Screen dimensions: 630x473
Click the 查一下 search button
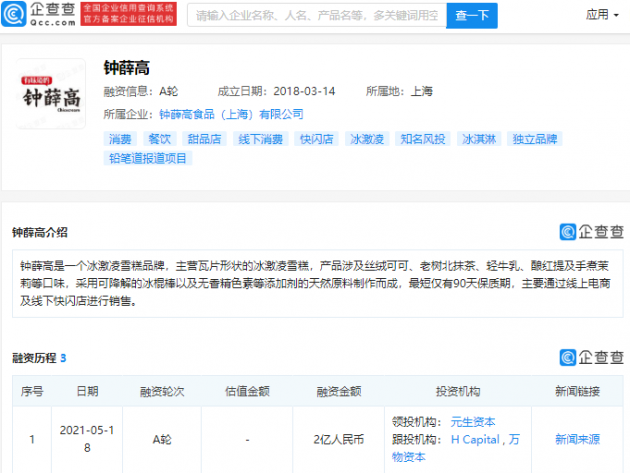pos(472,15)
